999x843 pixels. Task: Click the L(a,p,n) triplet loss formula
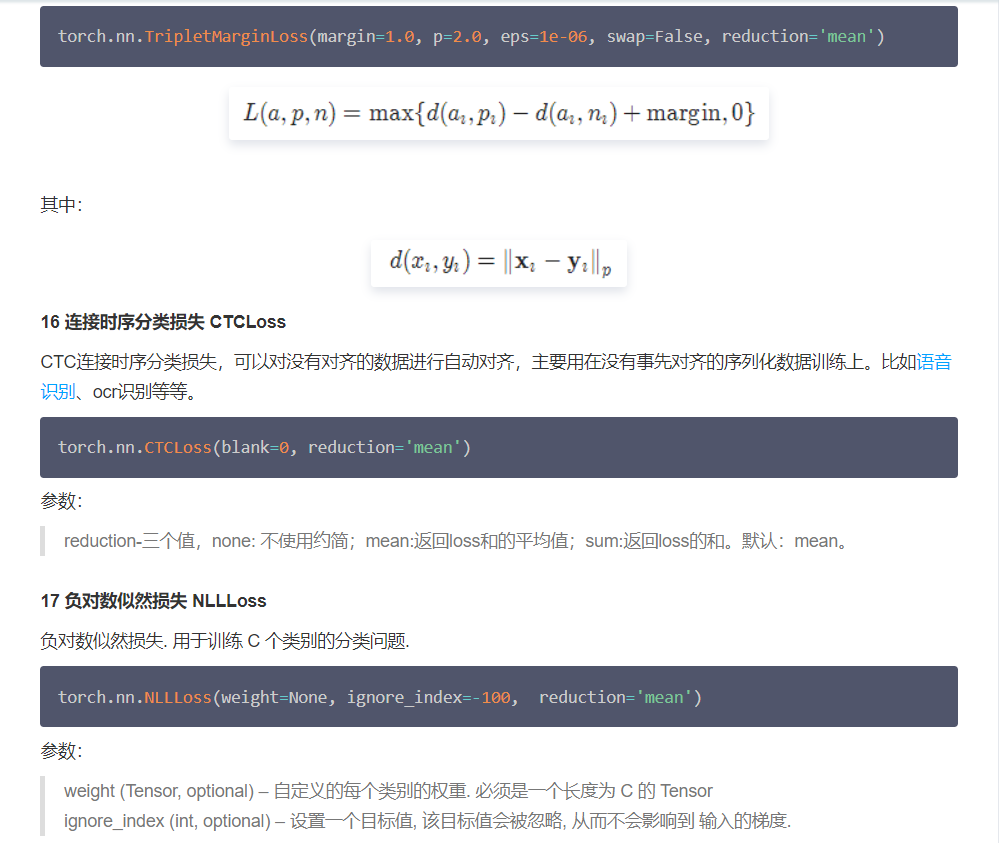click(499, 113)
